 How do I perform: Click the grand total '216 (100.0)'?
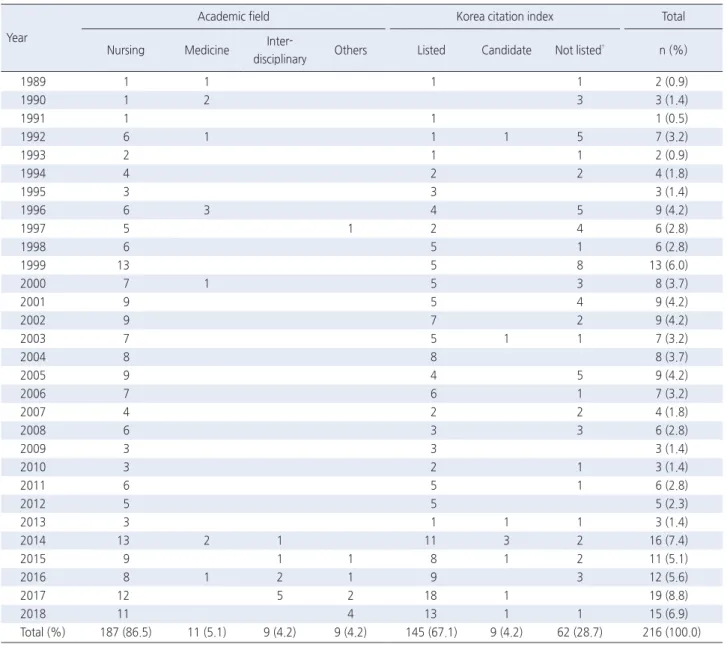point(671,632)
